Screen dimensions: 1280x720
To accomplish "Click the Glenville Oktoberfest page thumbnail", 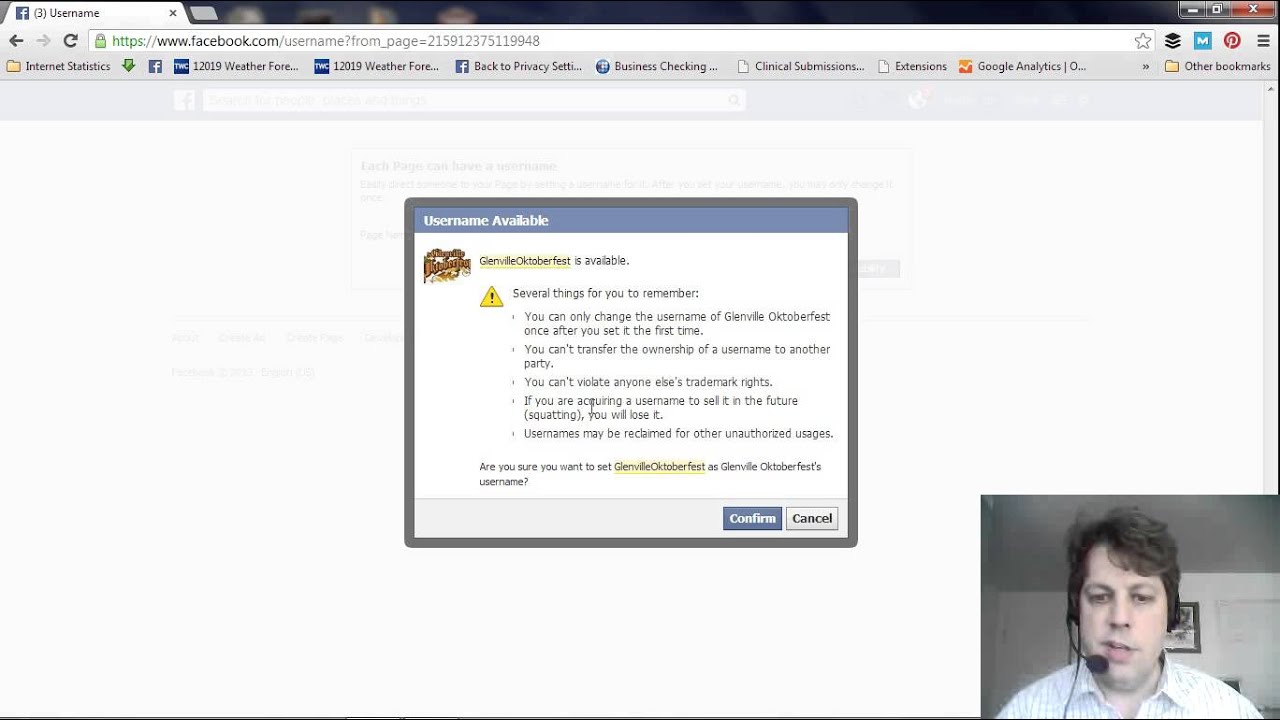I will pos(447,266).
